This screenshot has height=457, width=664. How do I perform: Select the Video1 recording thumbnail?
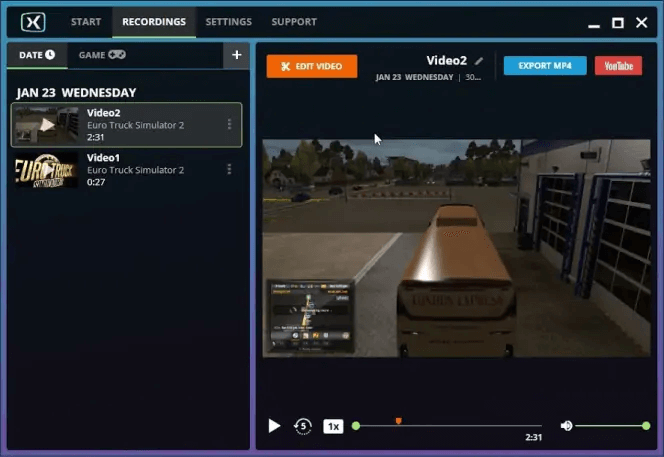coord(47,170)
